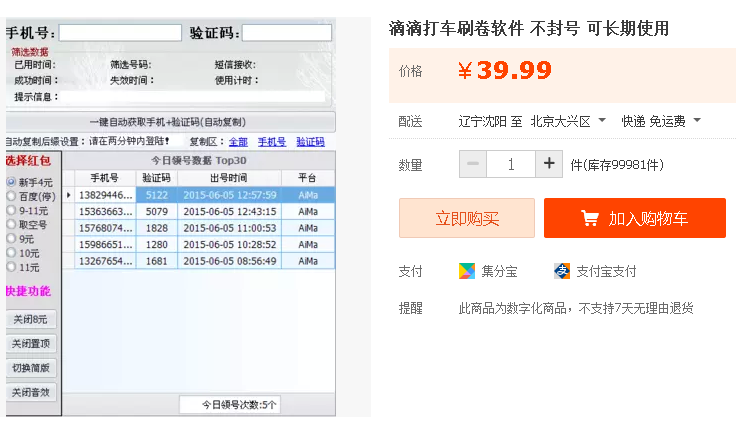
Task: Expand the 快递 免运费 shipping dropdown
Action: coord(660,121)
